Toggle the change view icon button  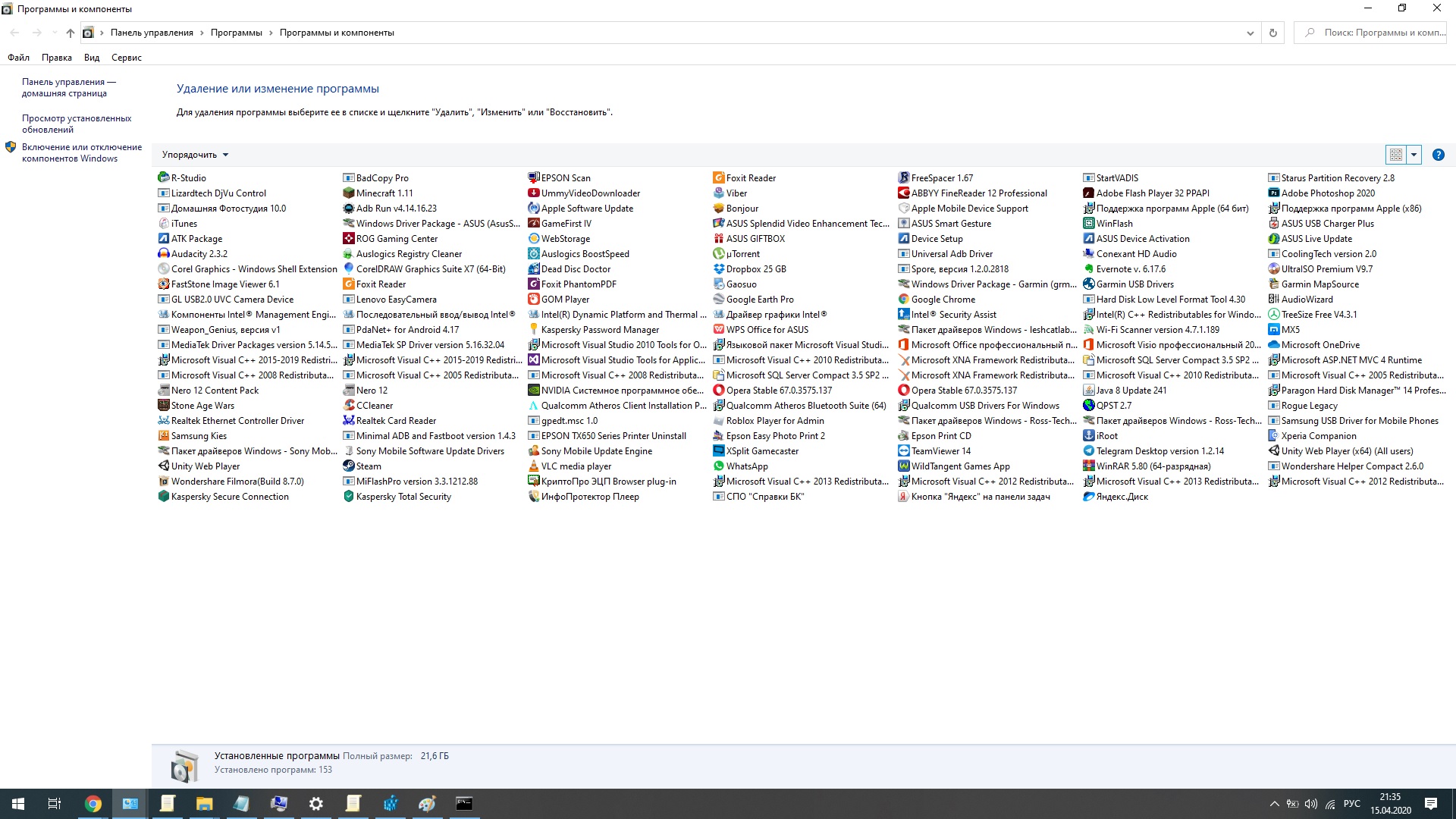[1395, 155]
